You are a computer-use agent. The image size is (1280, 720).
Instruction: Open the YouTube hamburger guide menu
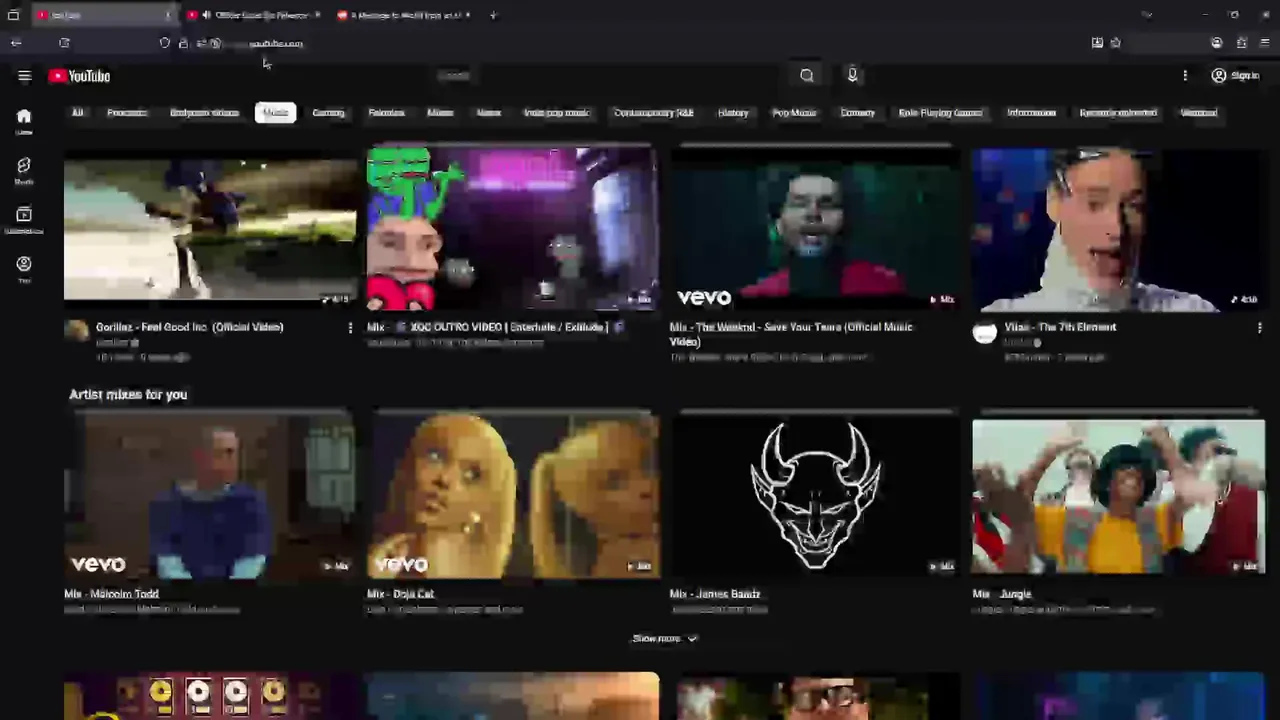pos(24,76)
